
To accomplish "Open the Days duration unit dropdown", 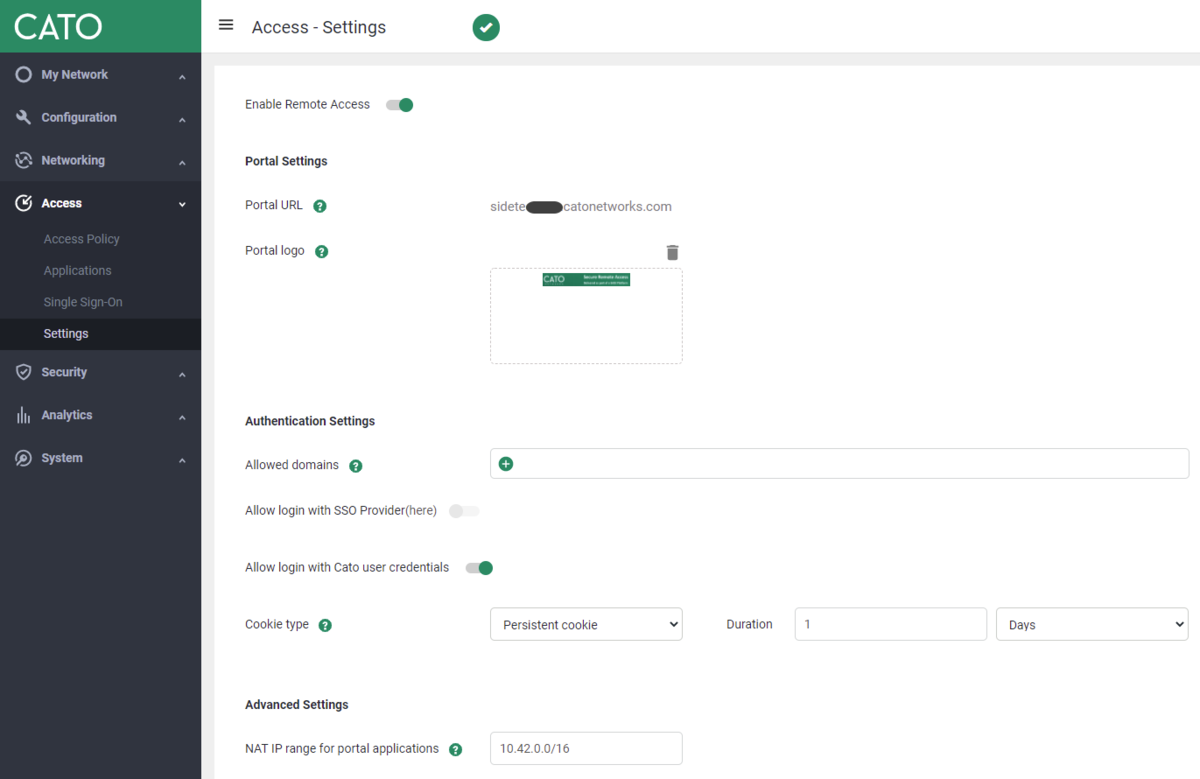I will (1092, 624).
